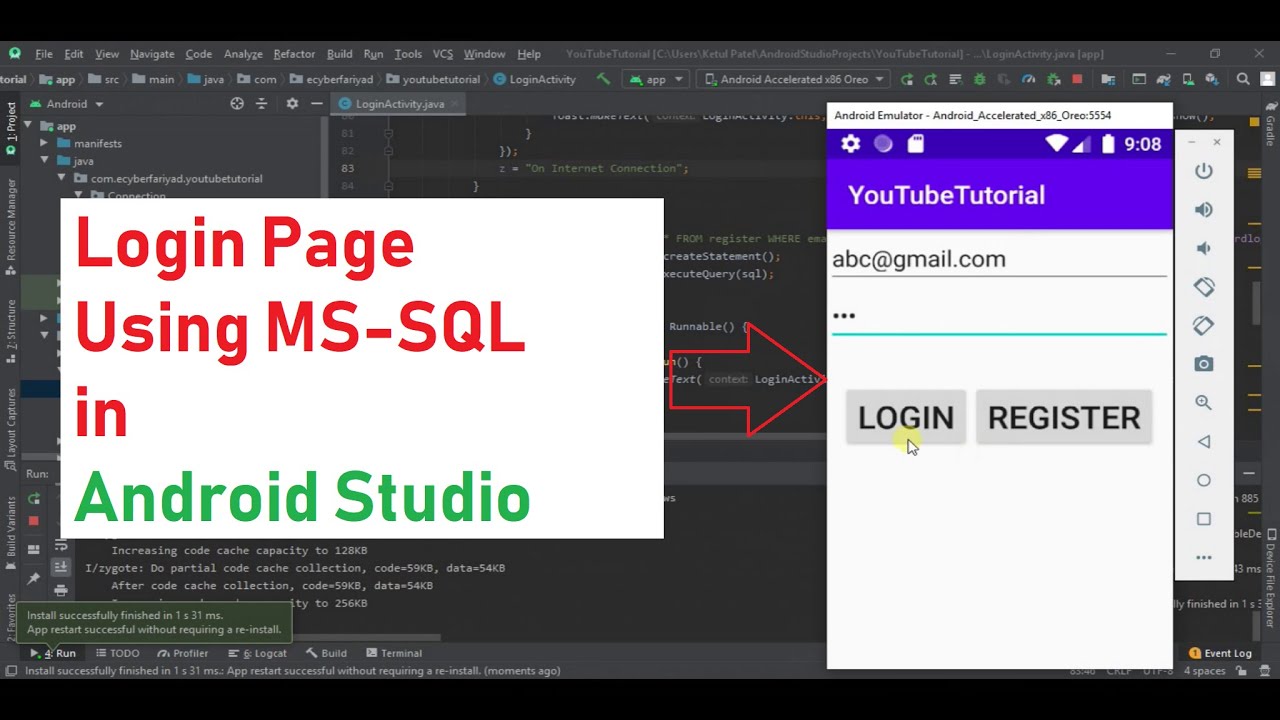Click the Debug app bug icon
Viewport: 1280px width, 720px height.
(980, 79)
